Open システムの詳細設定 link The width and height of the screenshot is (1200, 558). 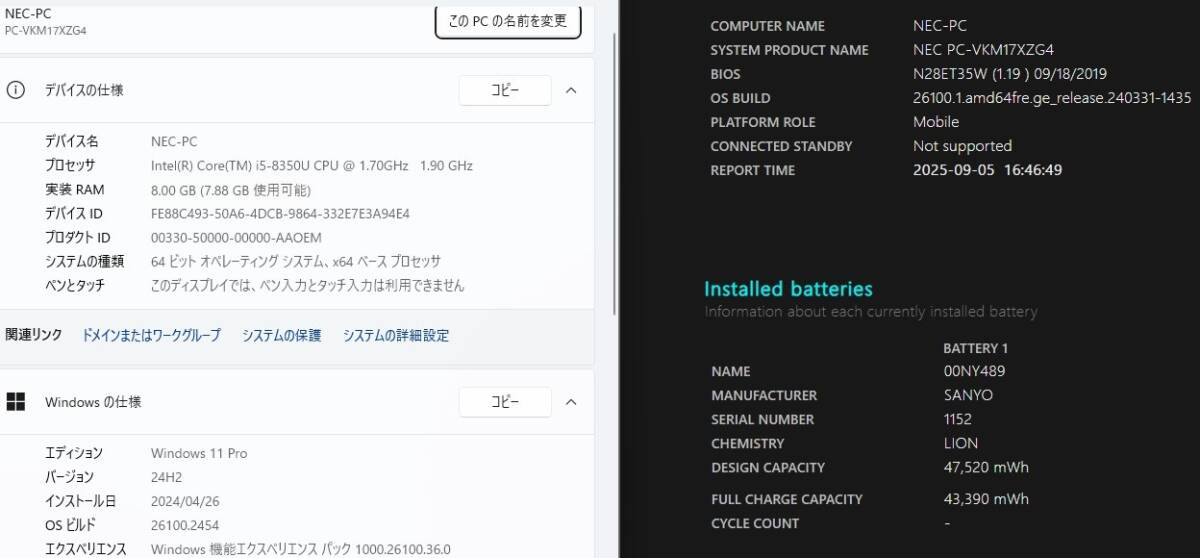pyautogui.click(x=396, y=336)
